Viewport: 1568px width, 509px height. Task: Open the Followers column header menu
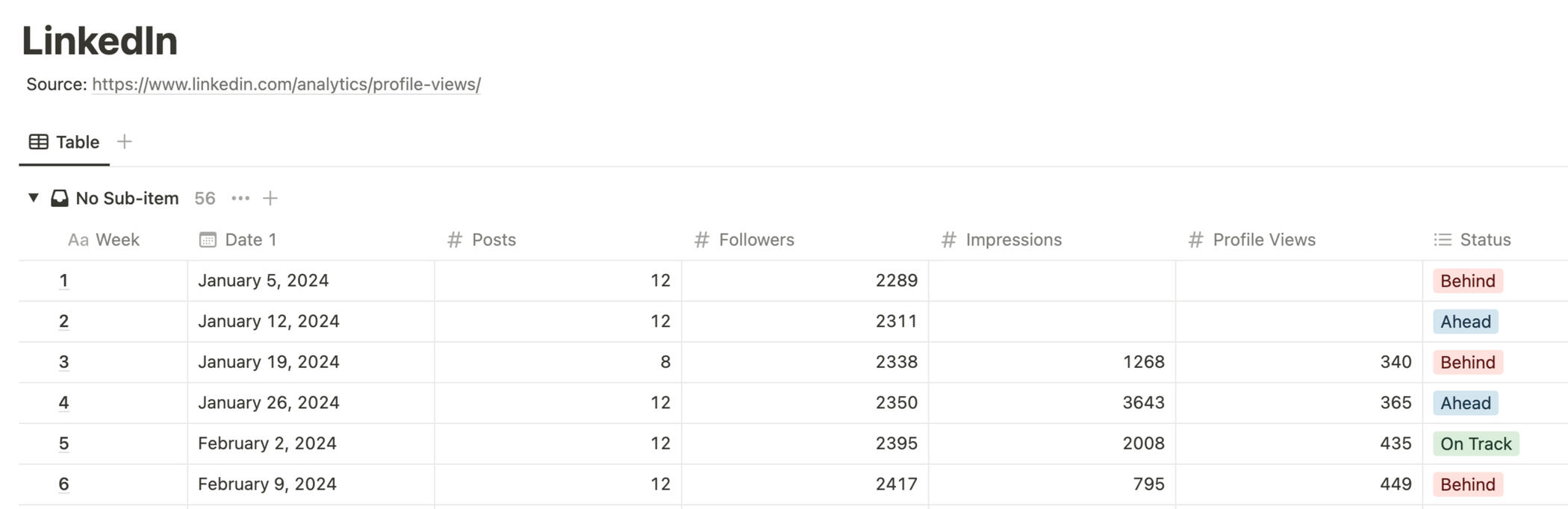point(756,240)
